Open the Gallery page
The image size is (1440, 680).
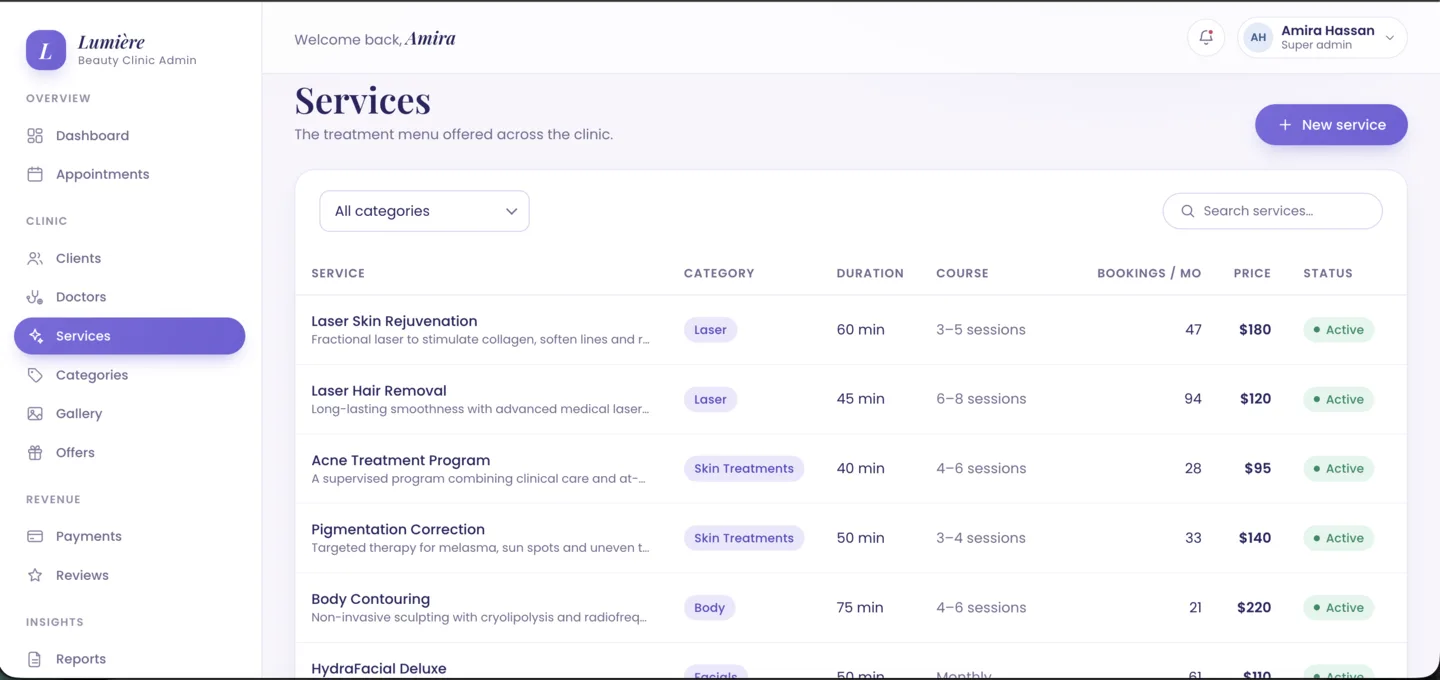(x=130, y=414)
